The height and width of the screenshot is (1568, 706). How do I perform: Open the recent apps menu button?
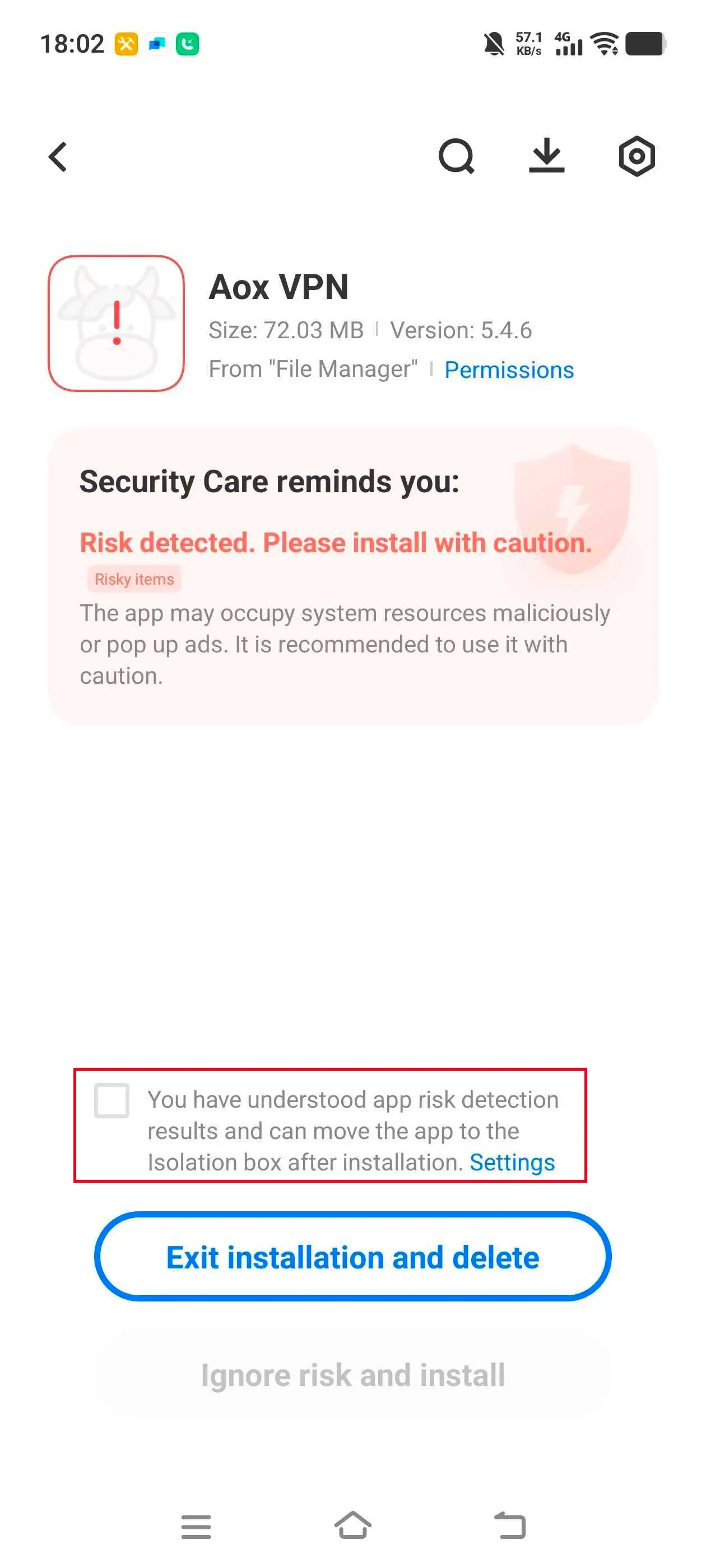pos(196,1526)
